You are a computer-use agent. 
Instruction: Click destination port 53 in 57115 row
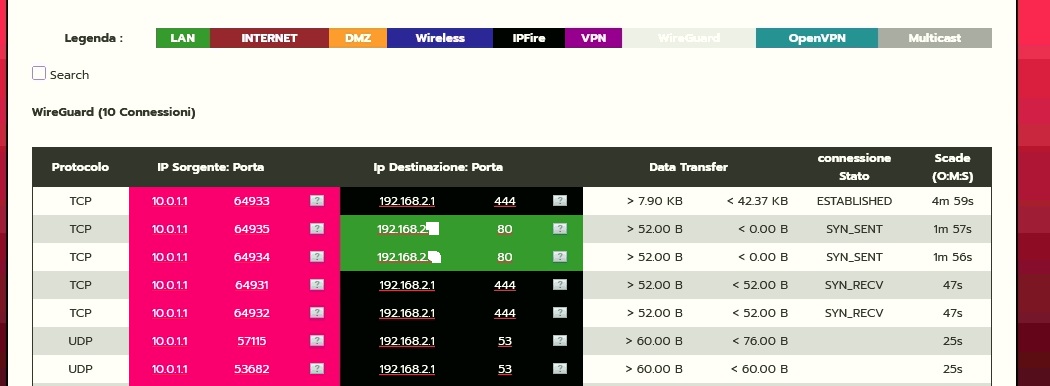pos(505,341)
